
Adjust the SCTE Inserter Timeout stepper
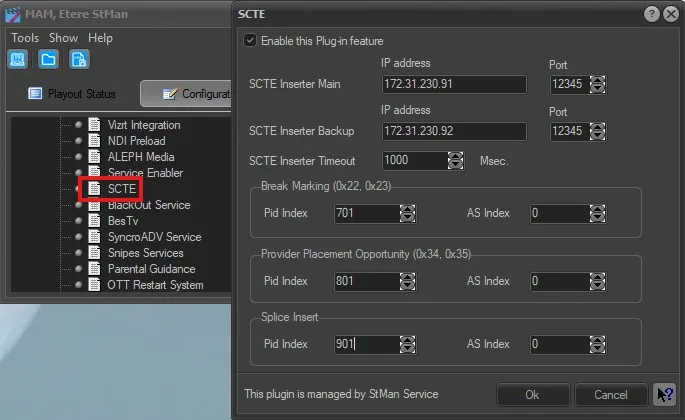coord(456,160)
